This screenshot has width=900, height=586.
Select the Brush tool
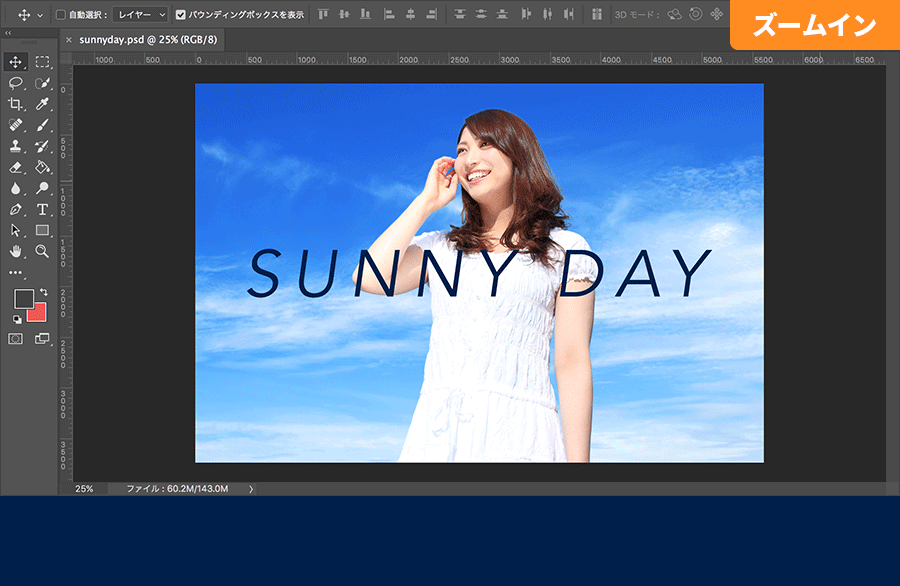(x=42, y=125)
